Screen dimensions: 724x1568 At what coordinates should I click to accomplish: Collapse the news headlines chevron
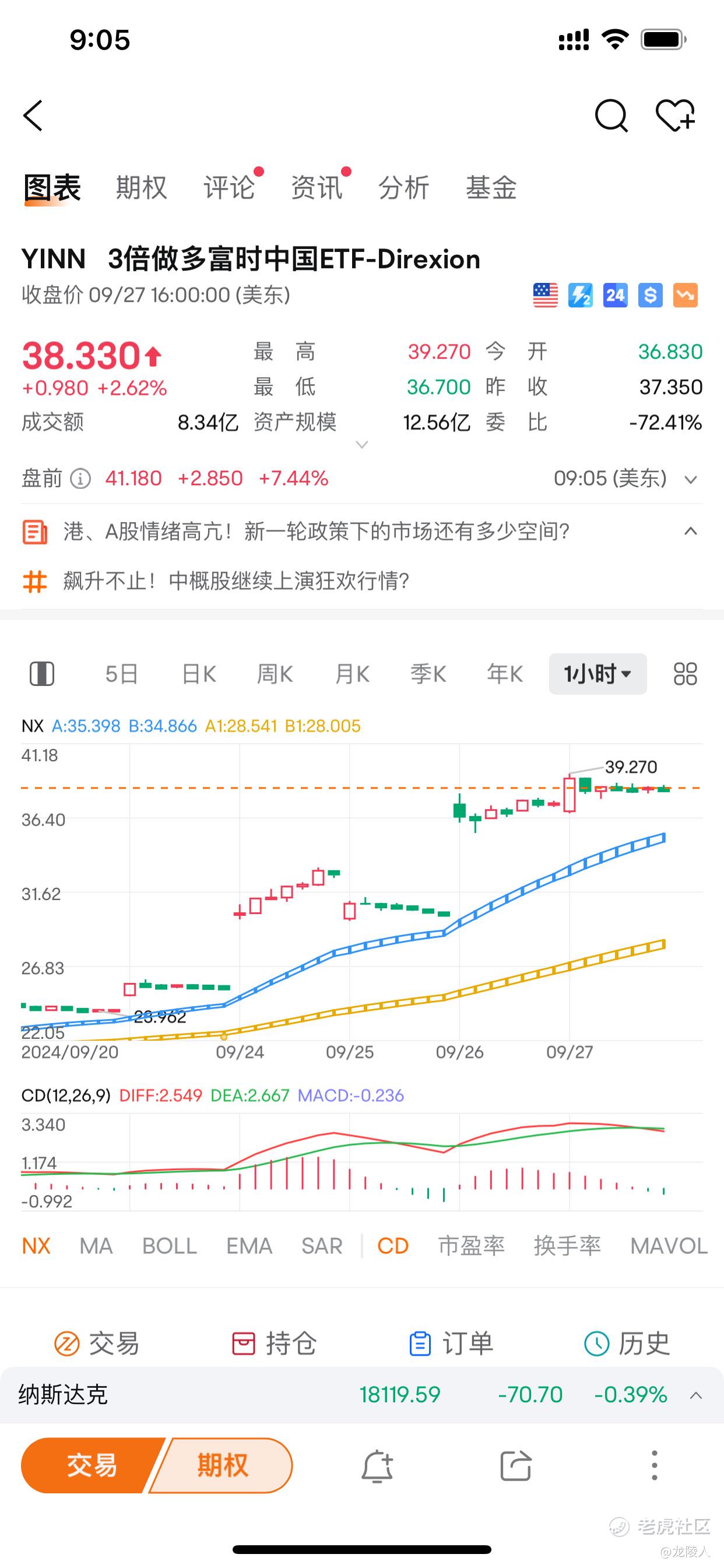coord(690,531)
